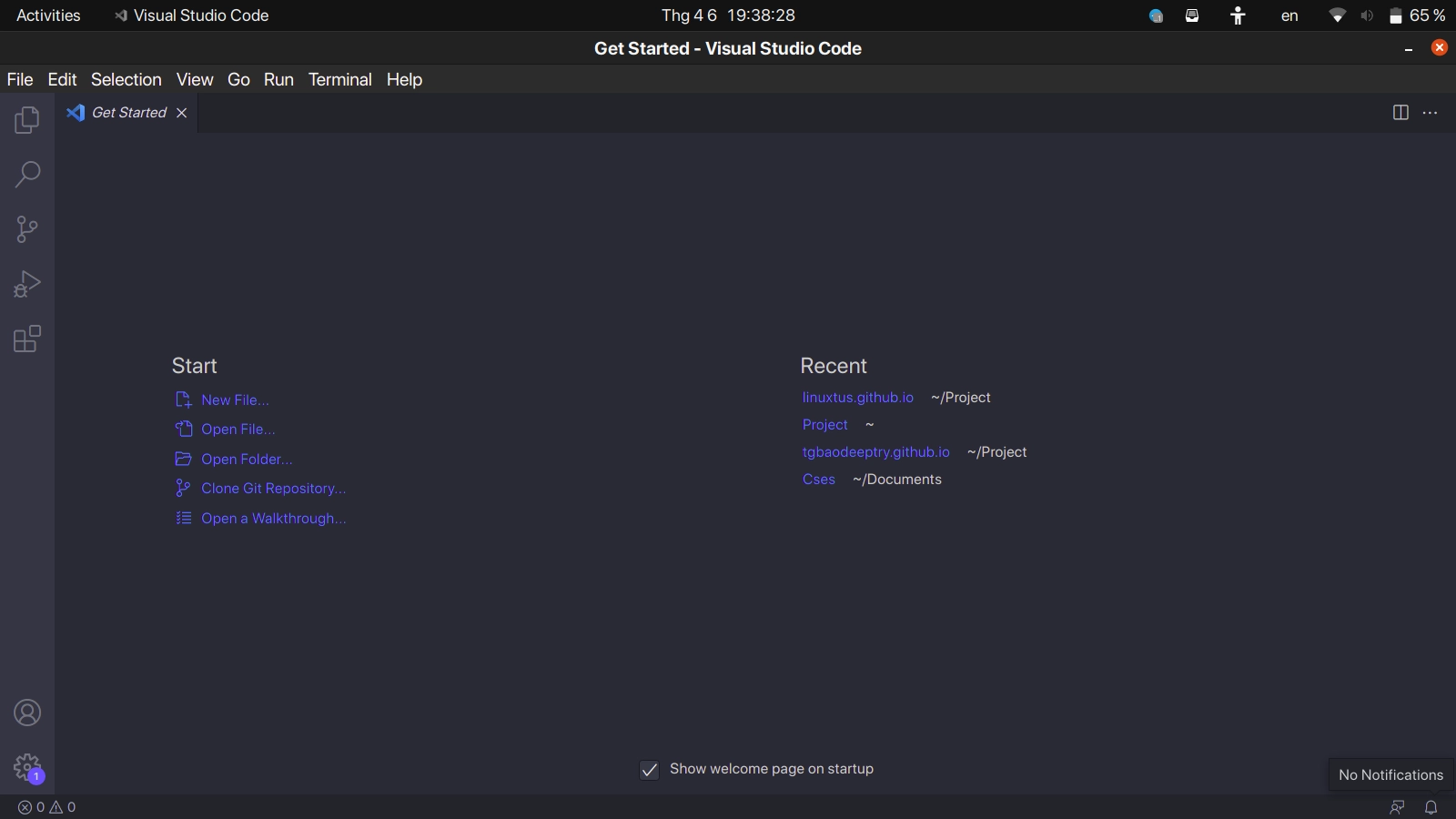Image resolution: width=1456 pixels, height=819 pixels.
Task: Click the Clone Git Repository... link
Action: click(x=260, y=488)
